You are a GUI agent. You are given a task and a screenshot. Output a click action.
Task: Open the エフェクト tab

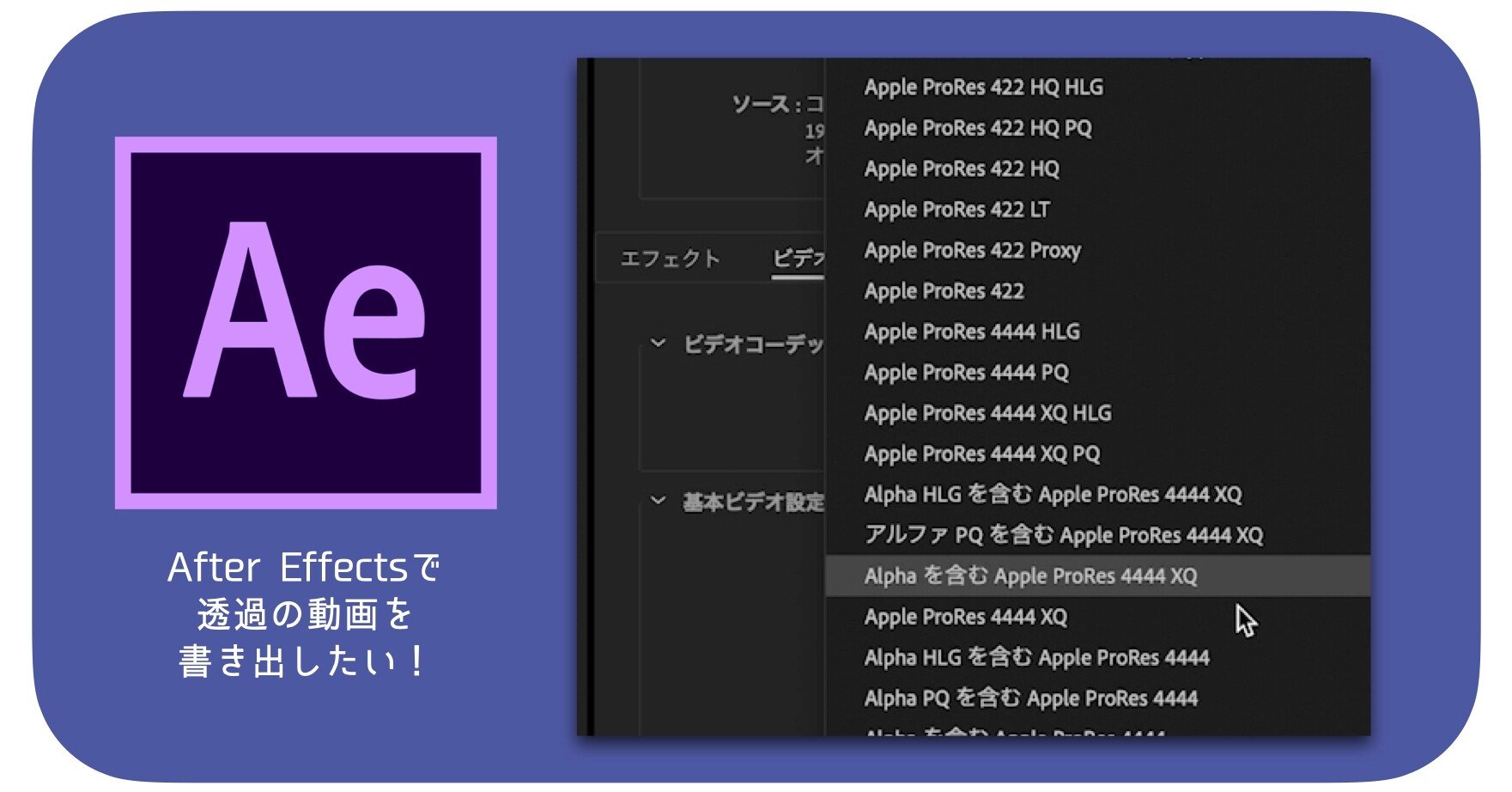coord(670,259)
